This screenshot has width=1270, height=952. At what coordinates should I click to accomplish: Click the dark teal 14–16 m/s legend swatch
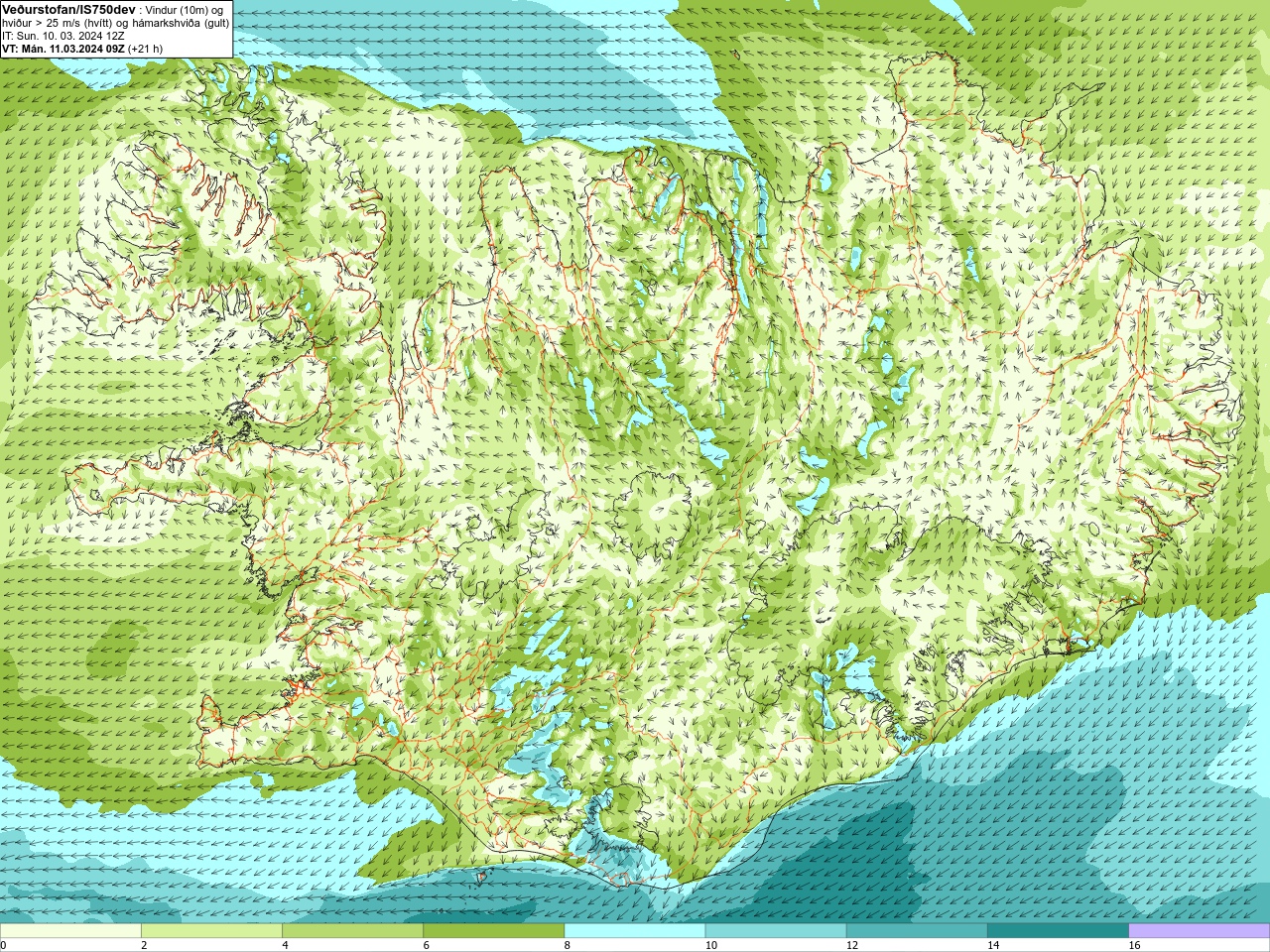click(x=1058, y=930)
